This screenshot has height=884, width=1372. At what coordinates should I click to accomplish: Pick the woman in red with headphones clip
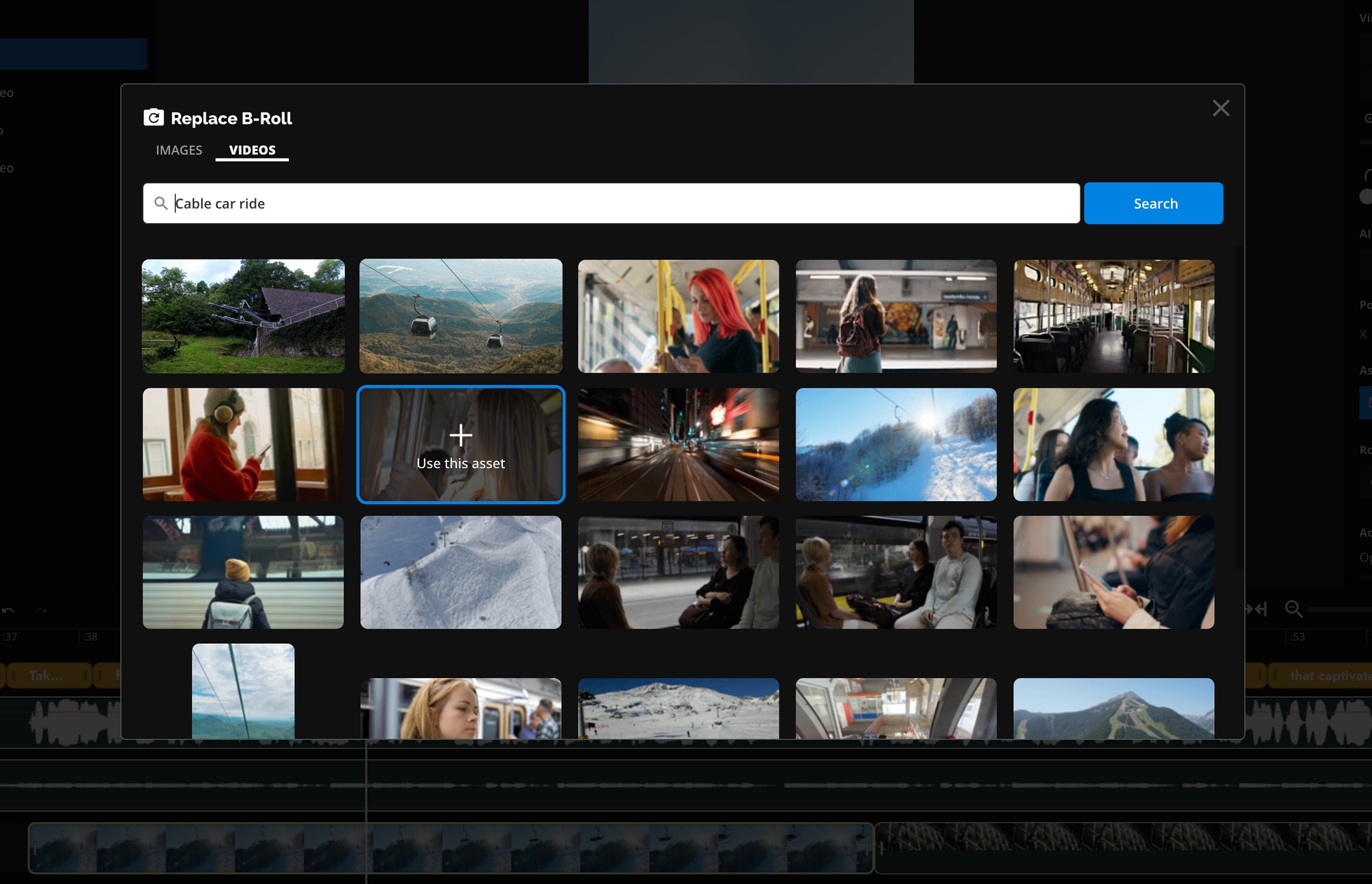(x=243, y=444)
